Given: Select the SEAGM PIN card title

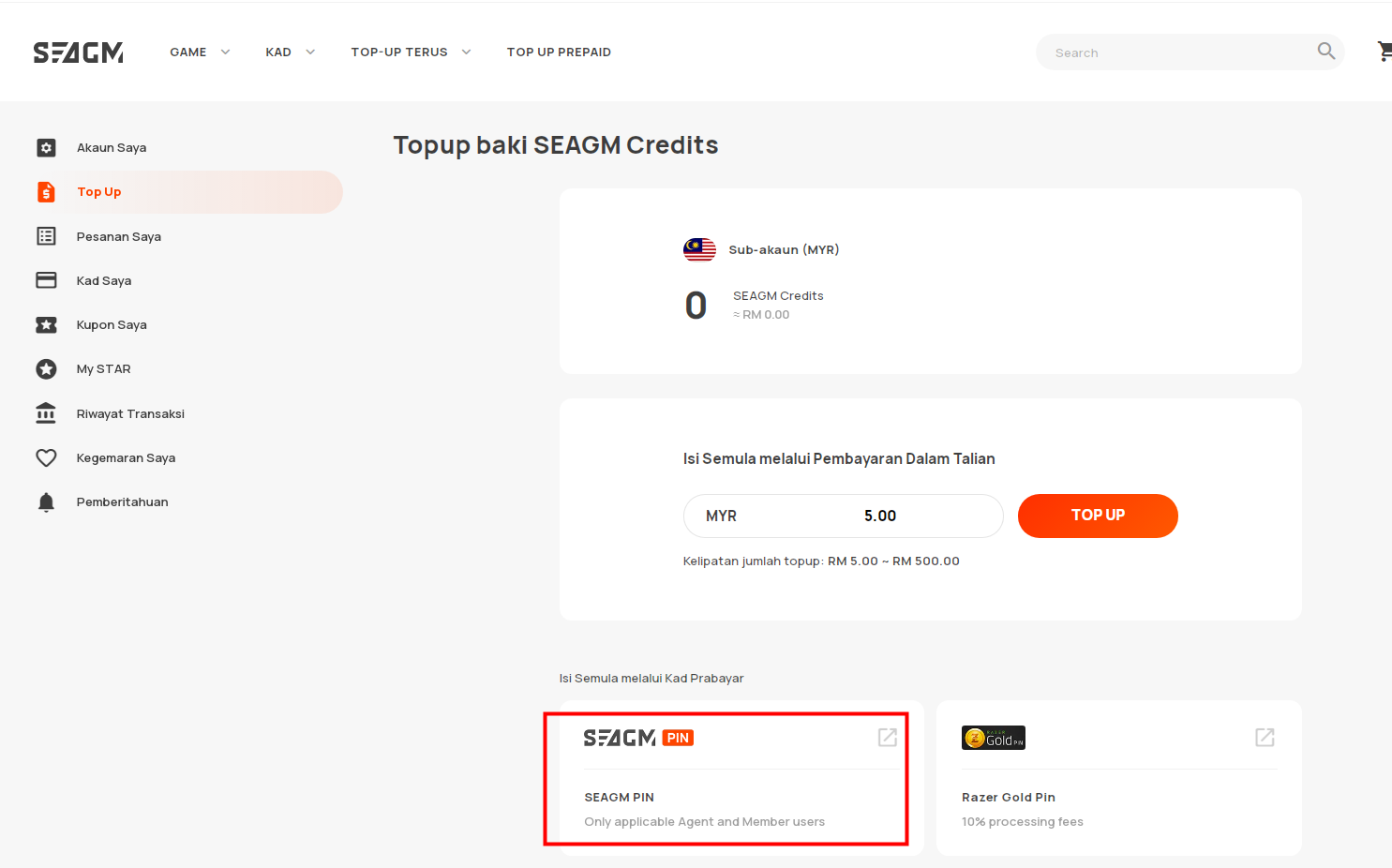Looking at the screenshot, I should (620, 798).
